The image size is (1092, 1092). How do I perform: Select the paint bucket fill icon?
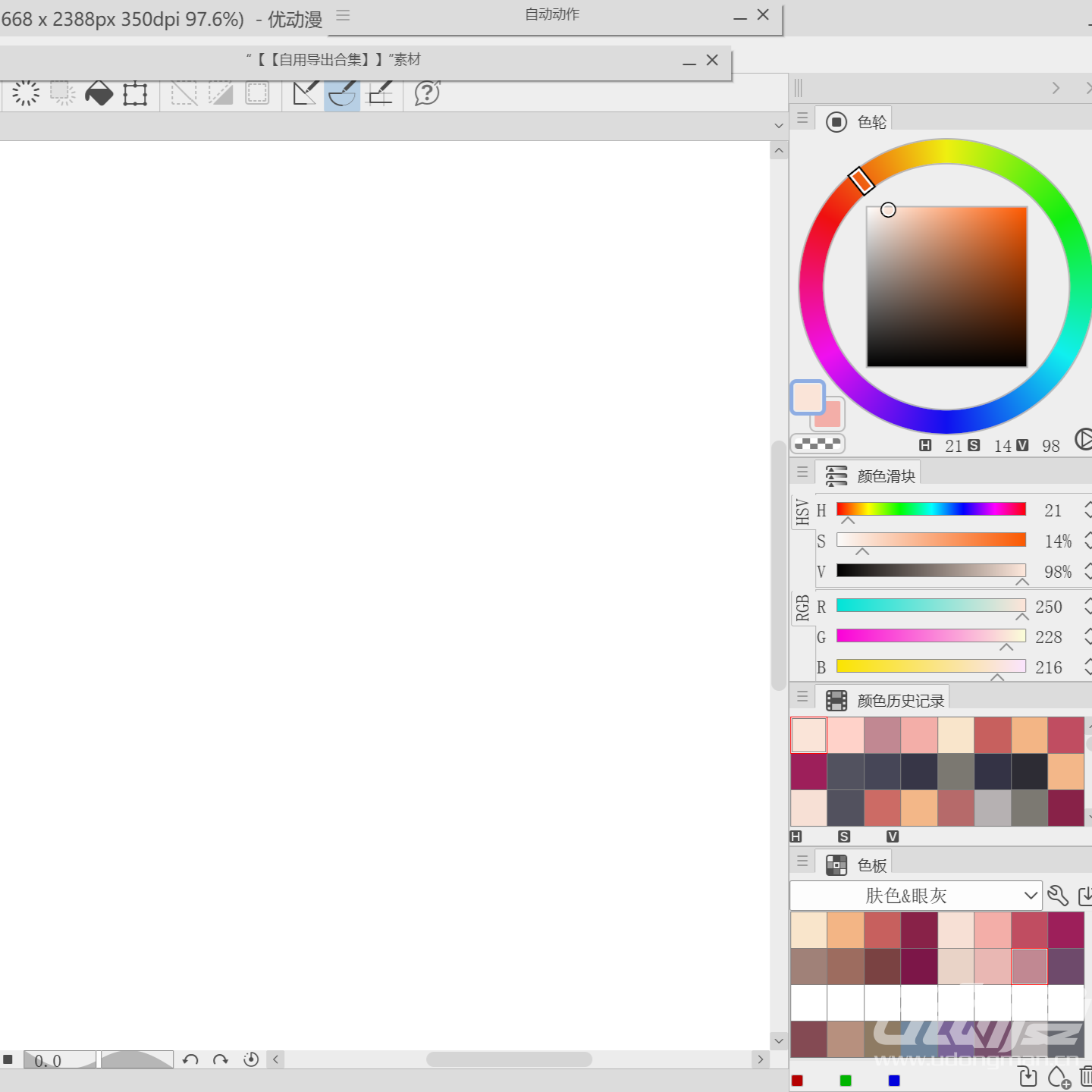[x=99, y=93]
